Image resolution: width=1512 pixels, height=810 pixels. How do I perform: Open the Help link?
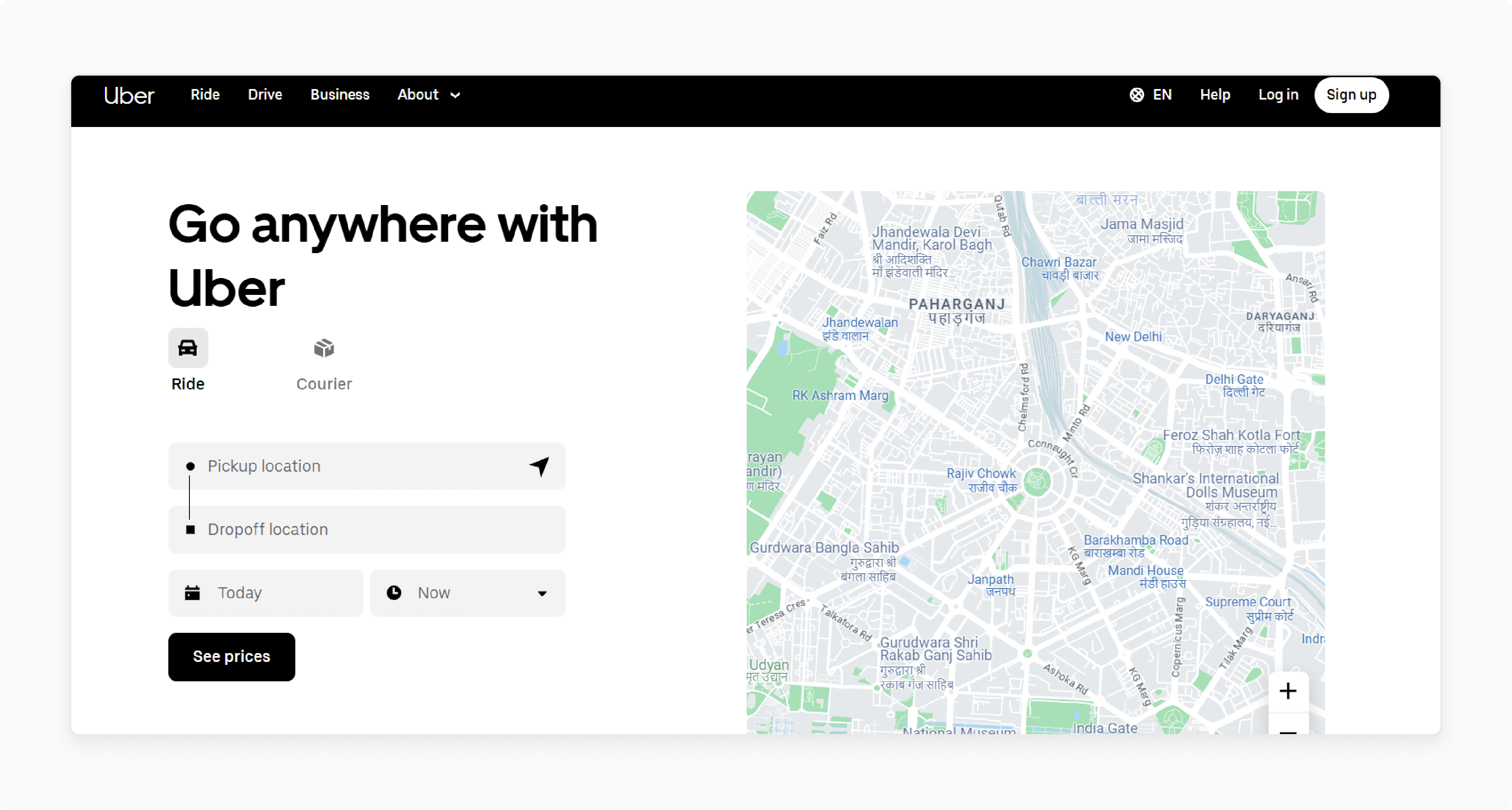coord(1215,94)
